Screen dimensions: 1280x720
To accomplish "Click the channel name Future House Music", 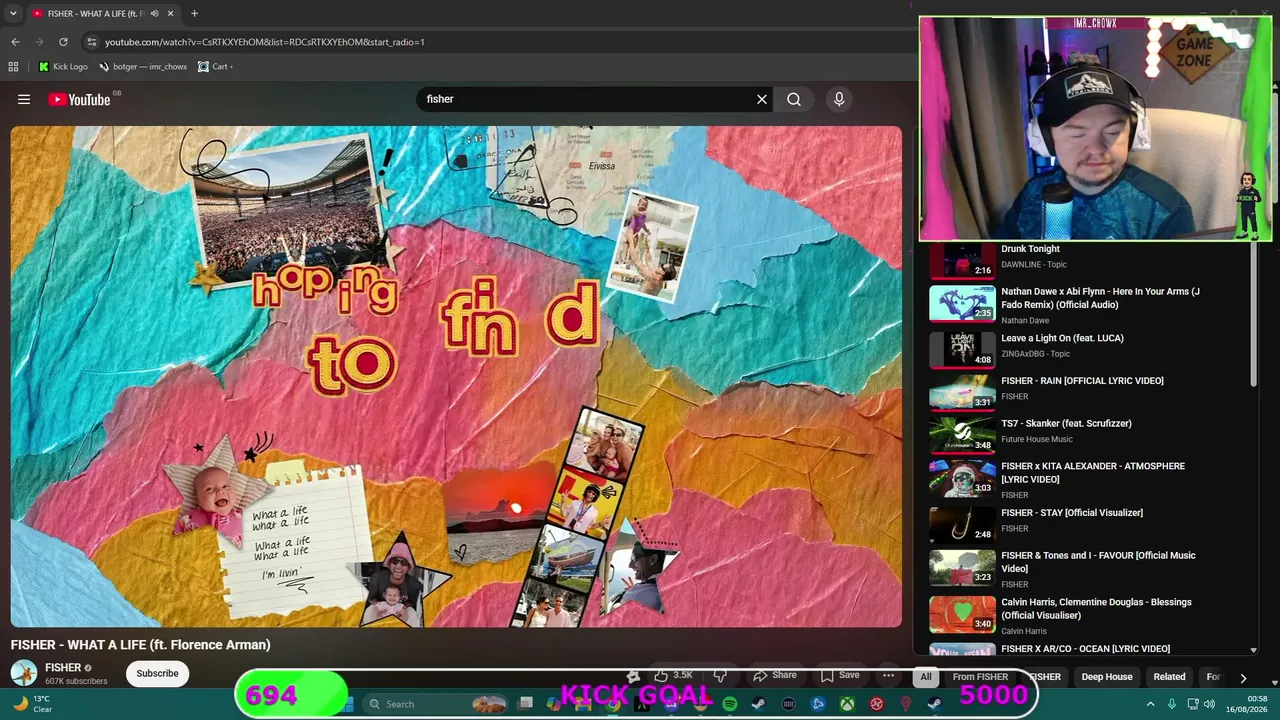I will 1037,439.
